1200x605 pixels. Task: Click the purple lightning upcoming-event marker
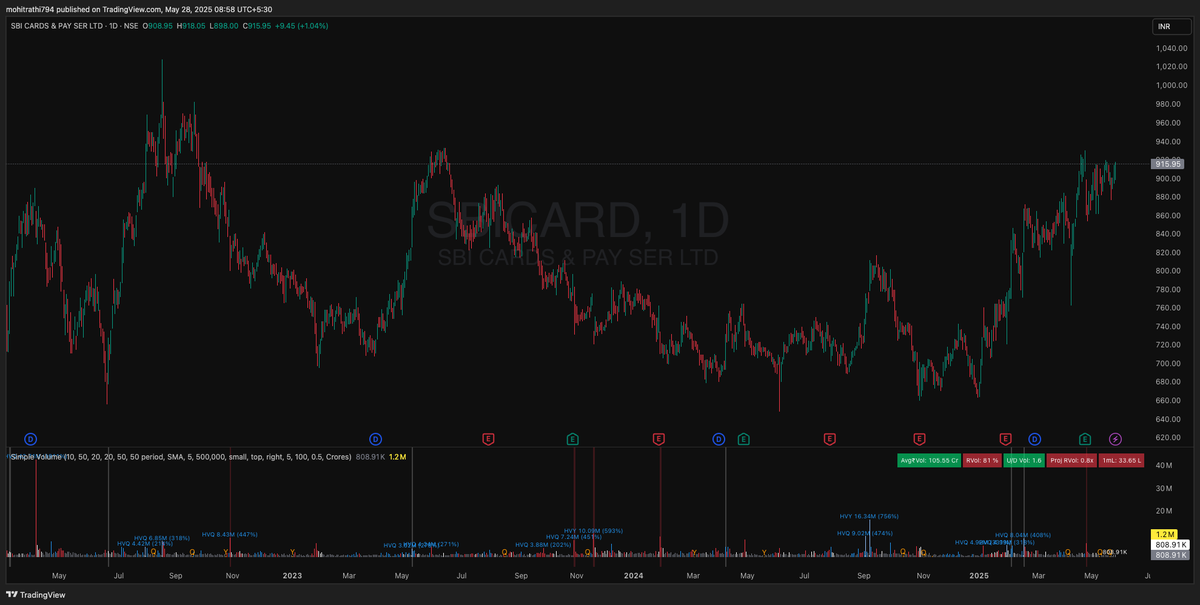tap(1116, 439)
